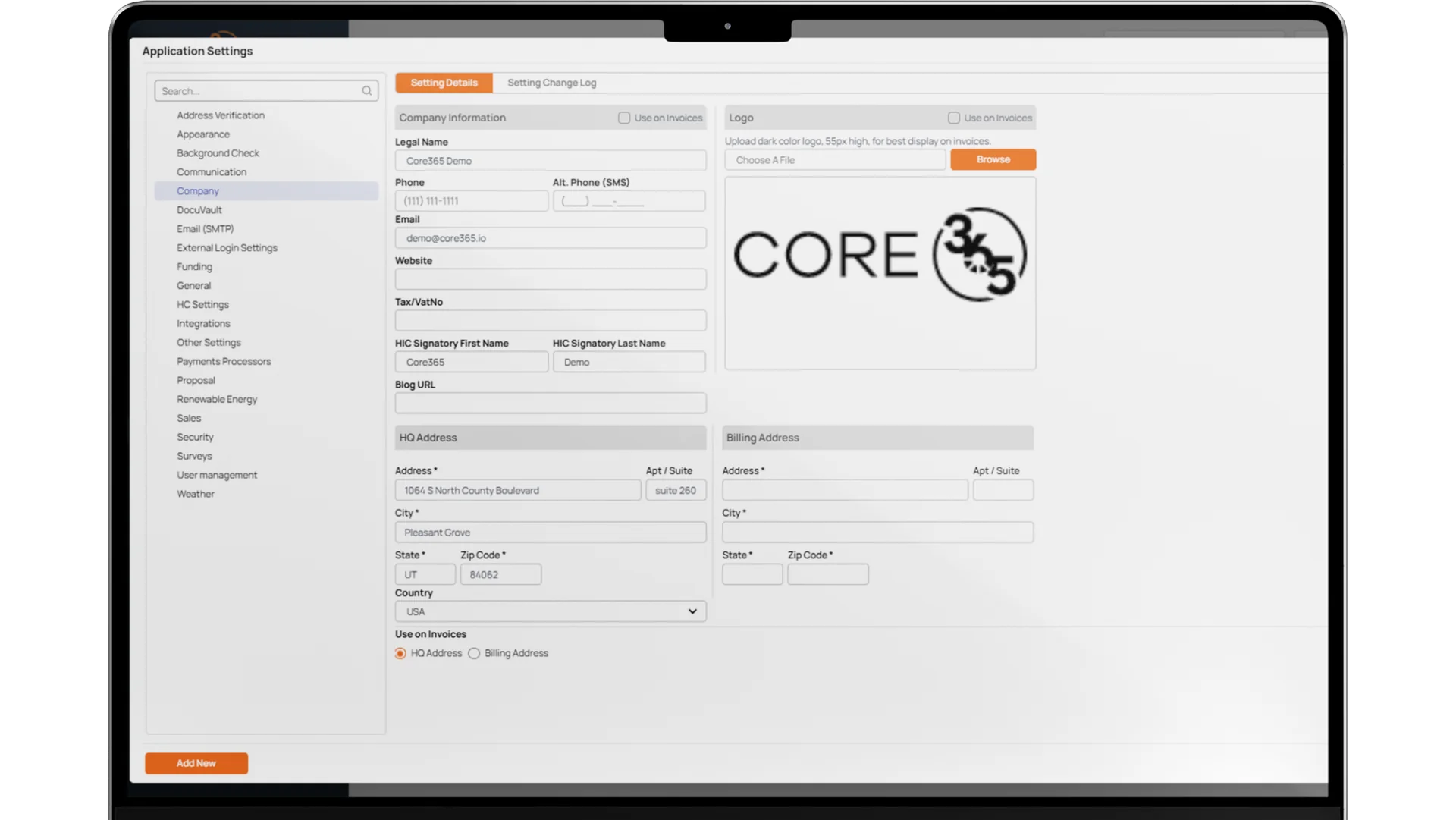Enable Use on Invoices for Logo
This screenshot has width=1456, height=820.
(954, 118)
